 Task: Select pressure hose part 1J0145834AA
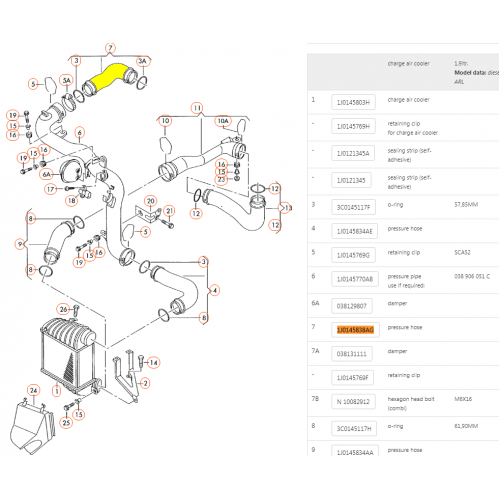[355, 451]
